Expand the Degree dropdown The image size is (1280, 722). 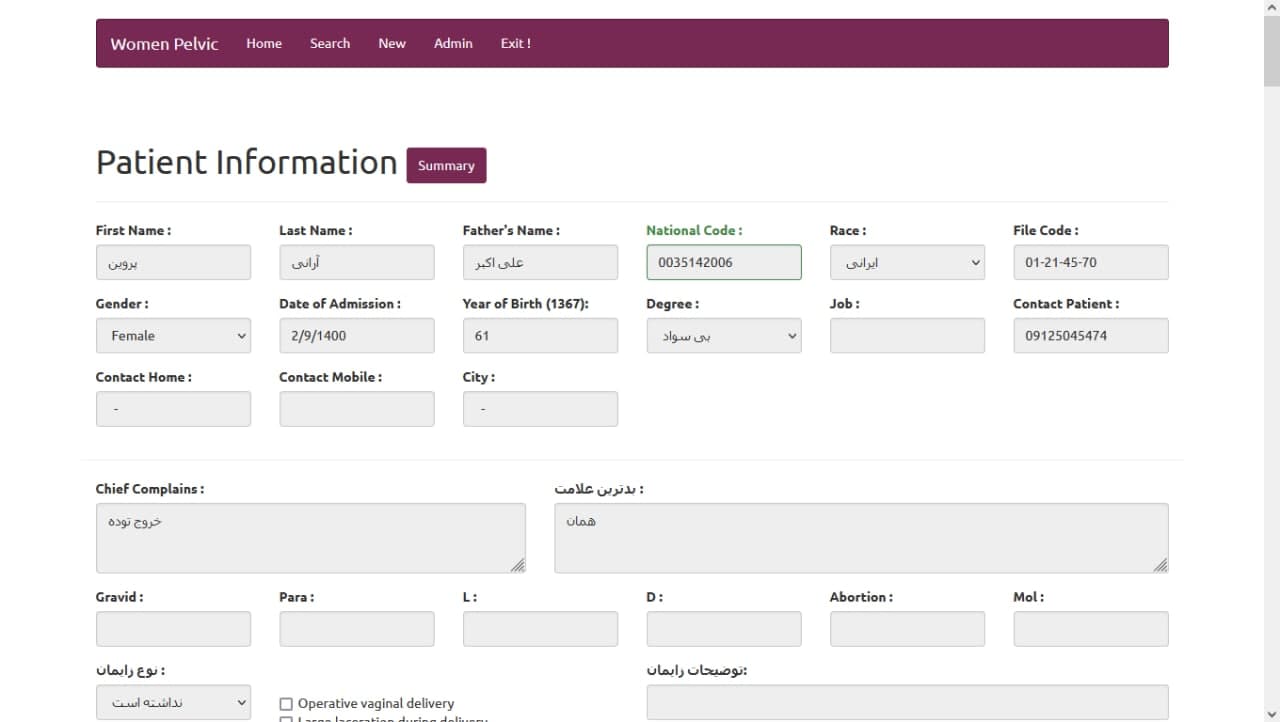723,336
